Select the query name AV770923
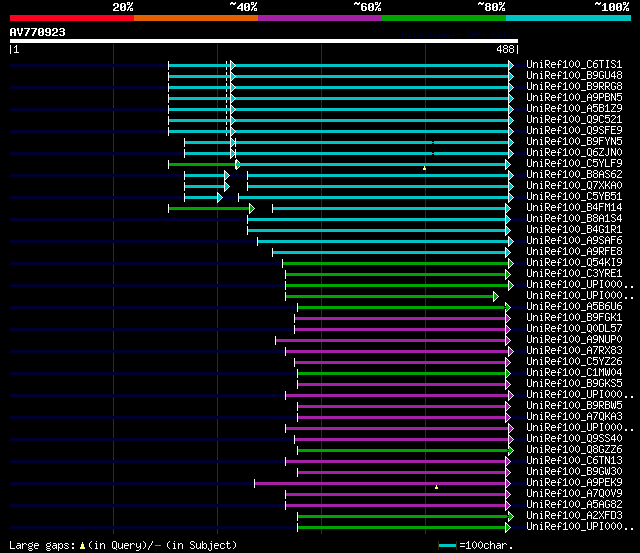This screenshot has height=553, width=640. click(x=38, y=32)
